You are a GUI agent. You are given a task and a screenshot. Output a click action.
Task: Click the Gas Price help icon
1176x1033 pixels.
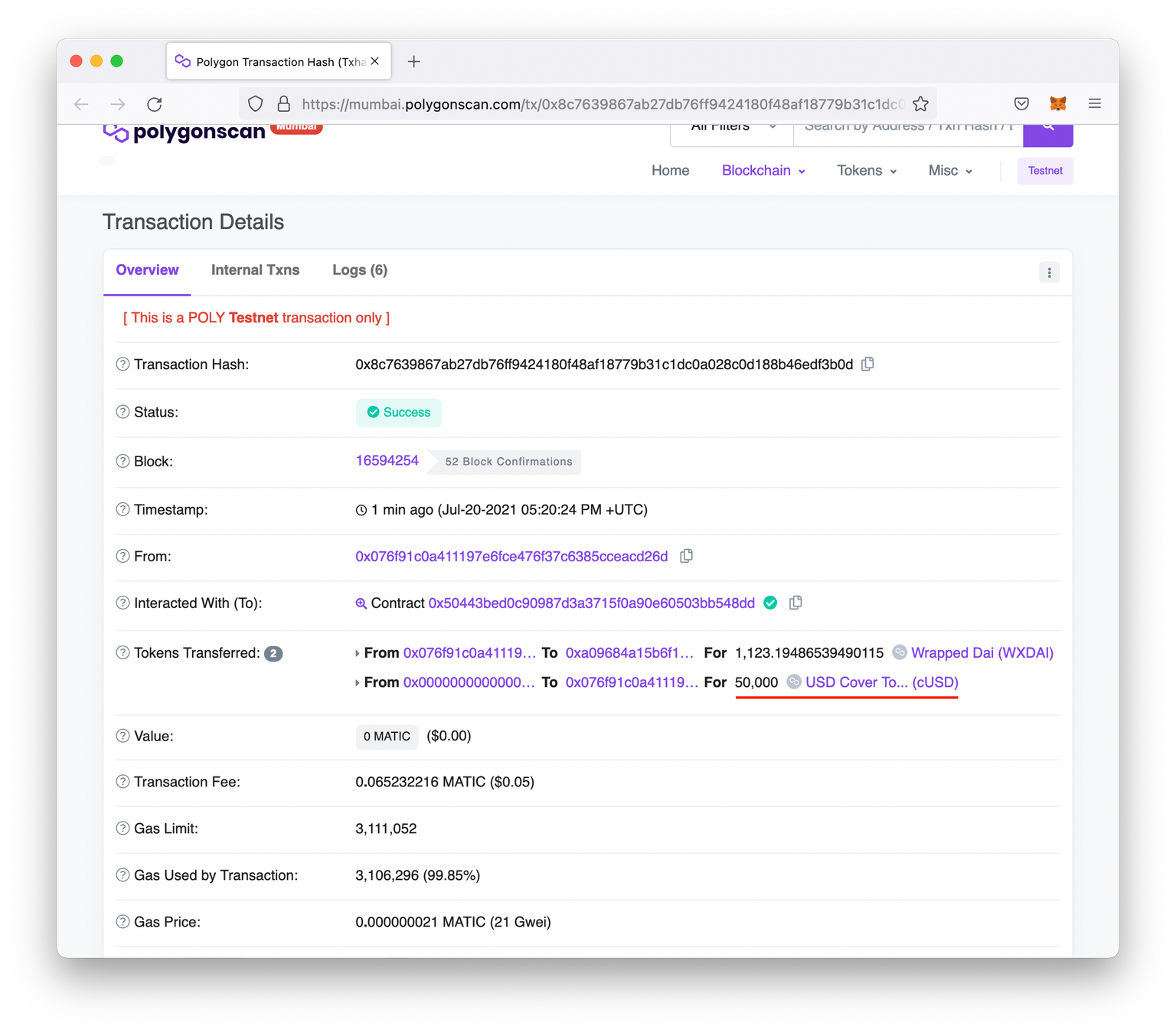click(122, 922)
